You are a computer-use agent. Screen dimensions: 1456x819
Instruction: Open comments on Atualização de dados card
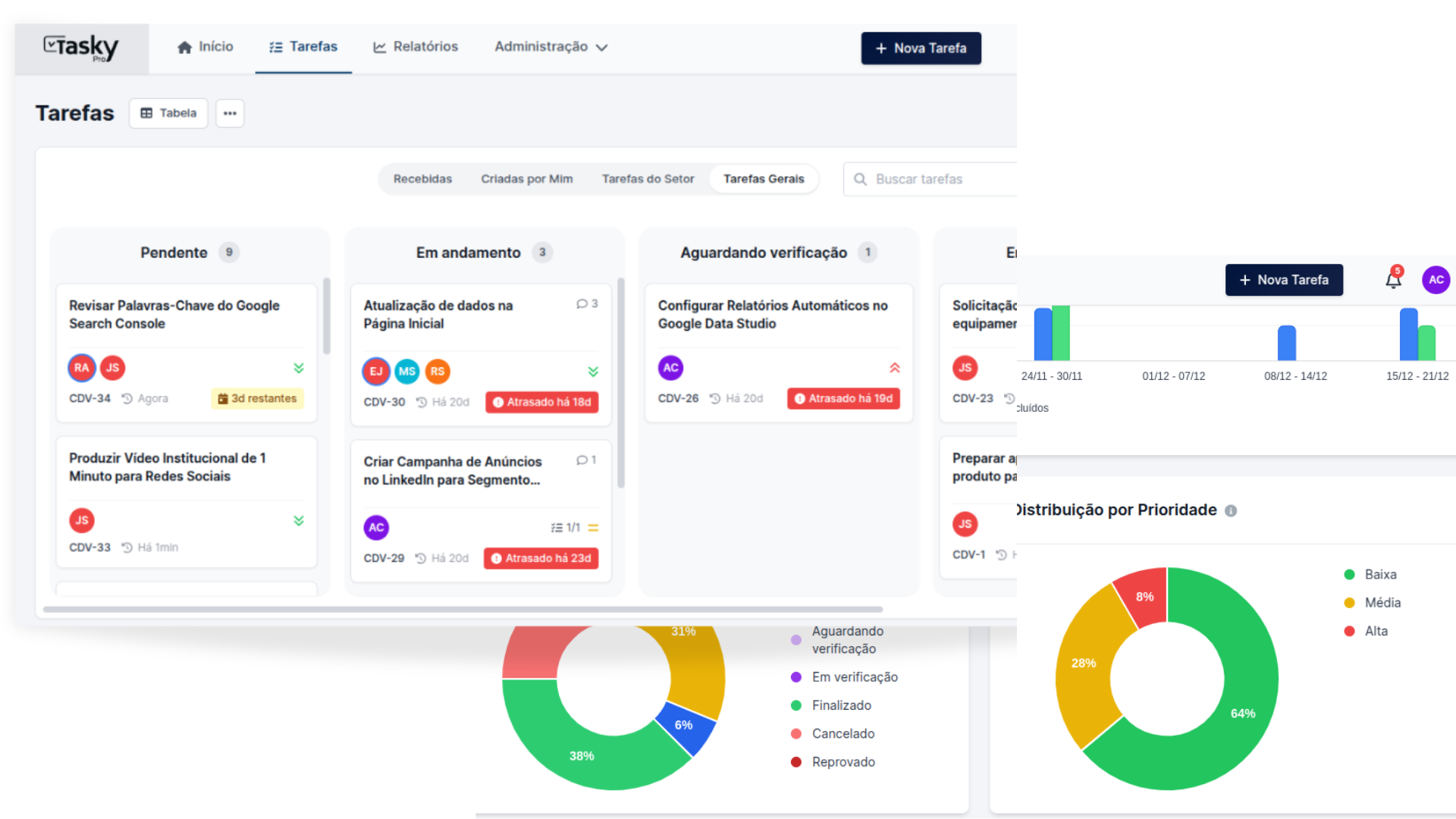586,303
